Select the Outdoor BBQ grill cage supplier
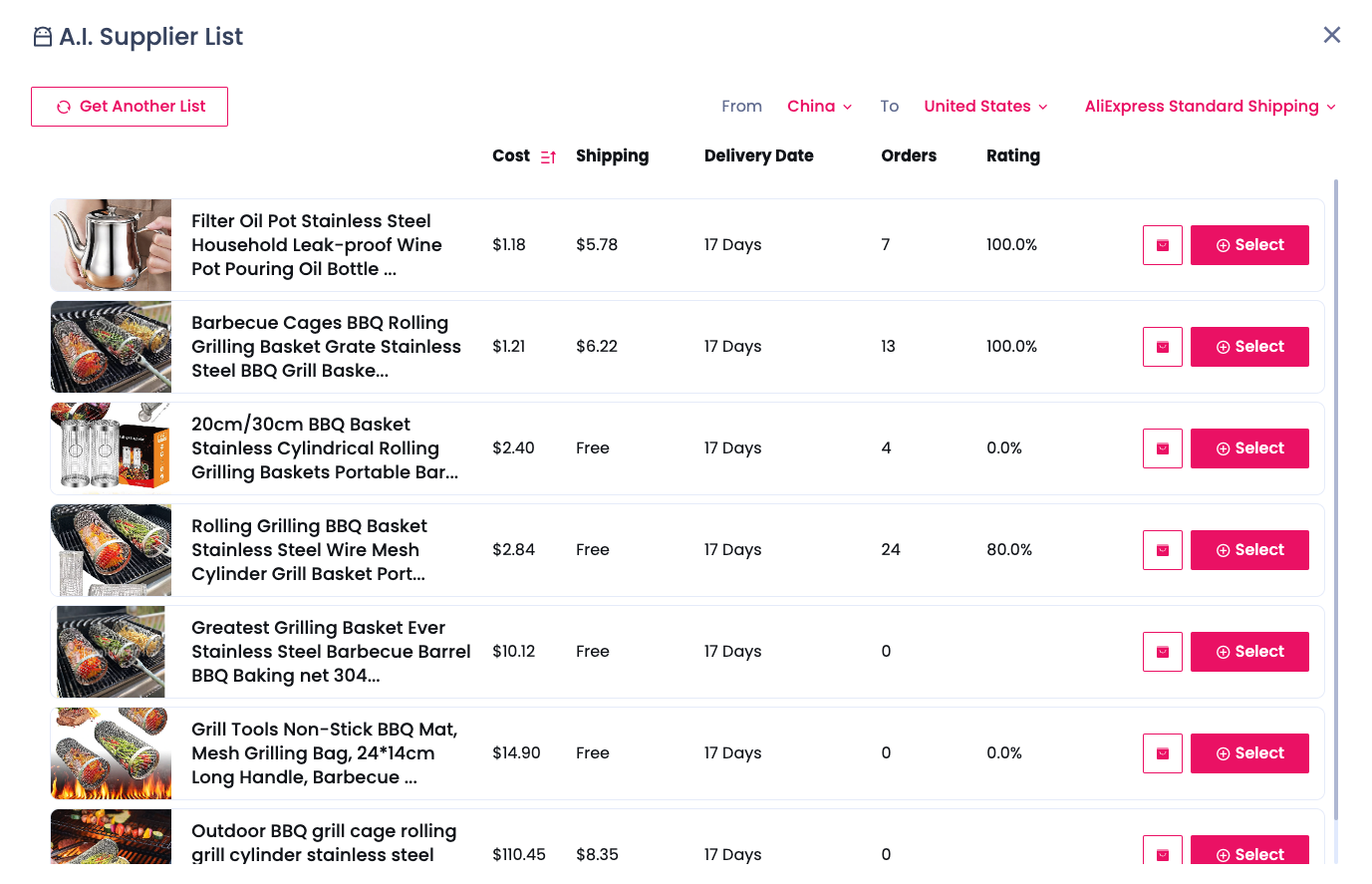Image resolution: width=1372 pixels, height=884 pixels. 1248,852
